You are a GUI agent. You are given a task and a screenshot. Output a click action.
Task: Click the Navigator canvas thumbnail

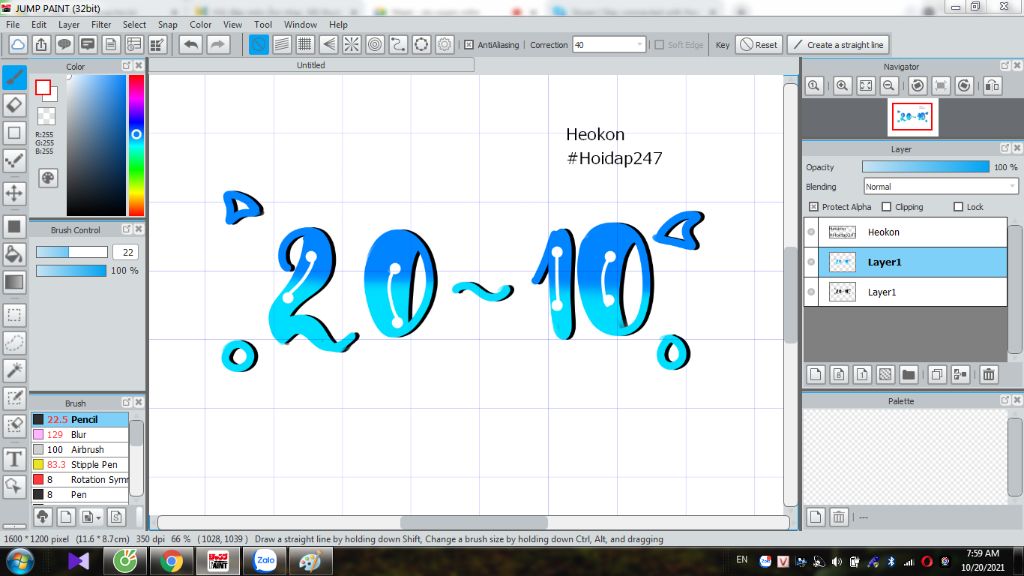click(x=912, y=117)
